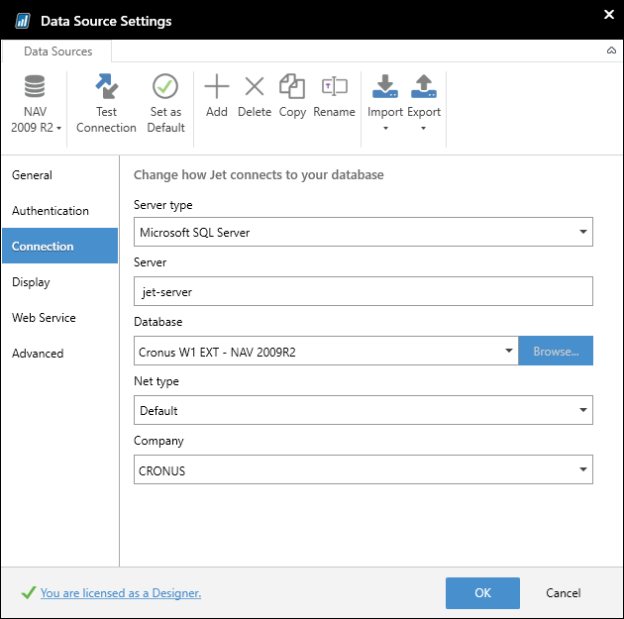The image size is (624, 619).
Task: Click the Database field text Cronus W1 EXT
Action: (x=217, y=352)
